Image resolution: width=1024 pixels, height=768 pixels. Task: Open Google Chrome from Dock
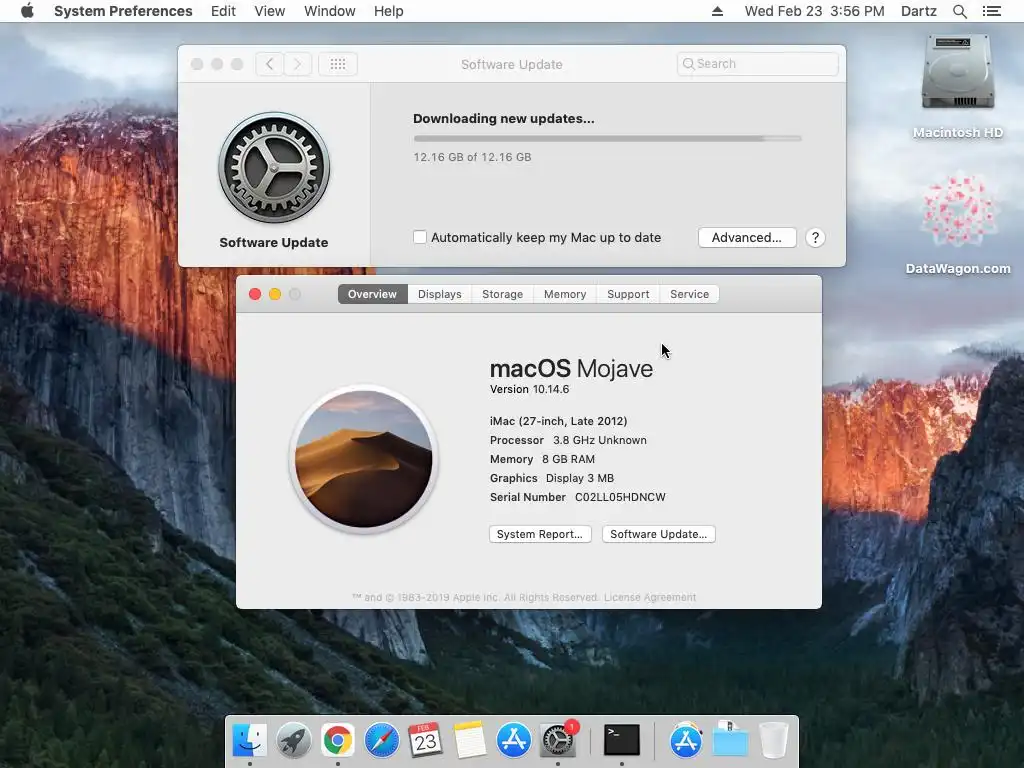pos(338,740)
